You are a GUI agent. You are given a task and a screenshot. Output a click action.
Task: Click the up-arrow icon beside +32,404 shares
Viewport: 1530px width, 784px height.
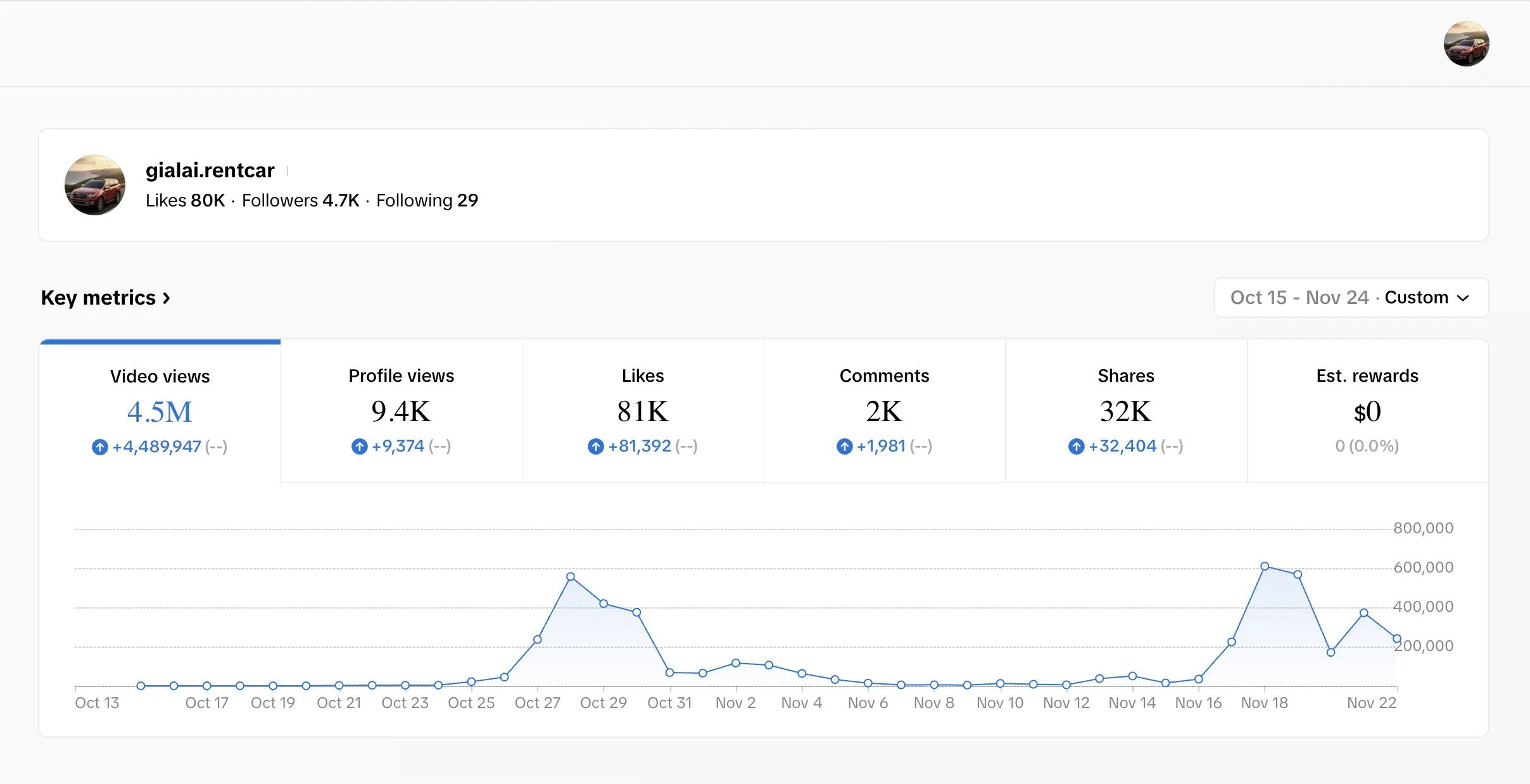1077,446
